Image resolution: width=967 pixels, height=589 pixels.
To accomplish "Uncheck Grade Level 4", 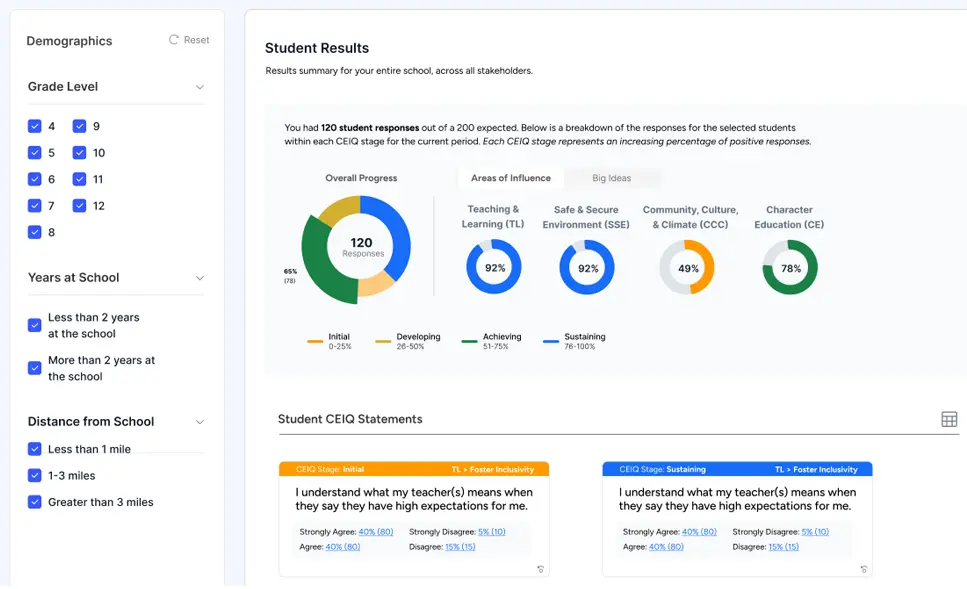I will (35, 126).
